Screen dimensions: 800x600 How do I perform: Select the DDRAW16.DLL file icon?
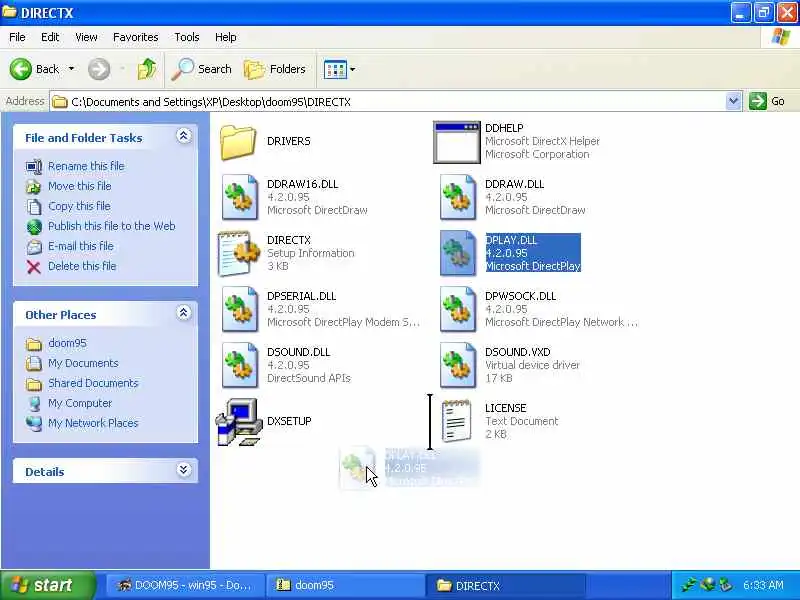pos(239,197)
